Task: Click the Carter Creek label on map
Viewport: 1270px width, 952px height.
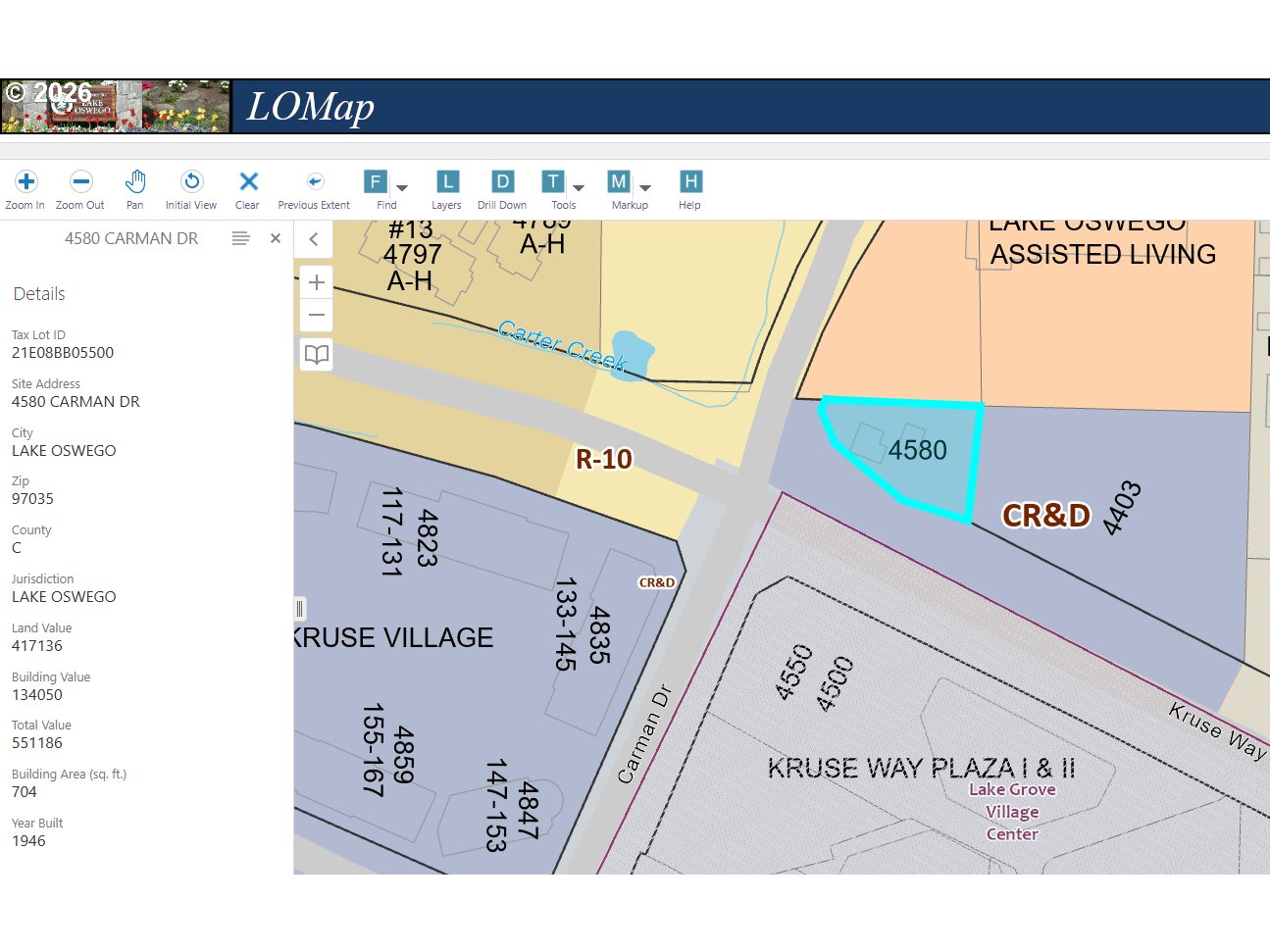Action: coord(562,346)
